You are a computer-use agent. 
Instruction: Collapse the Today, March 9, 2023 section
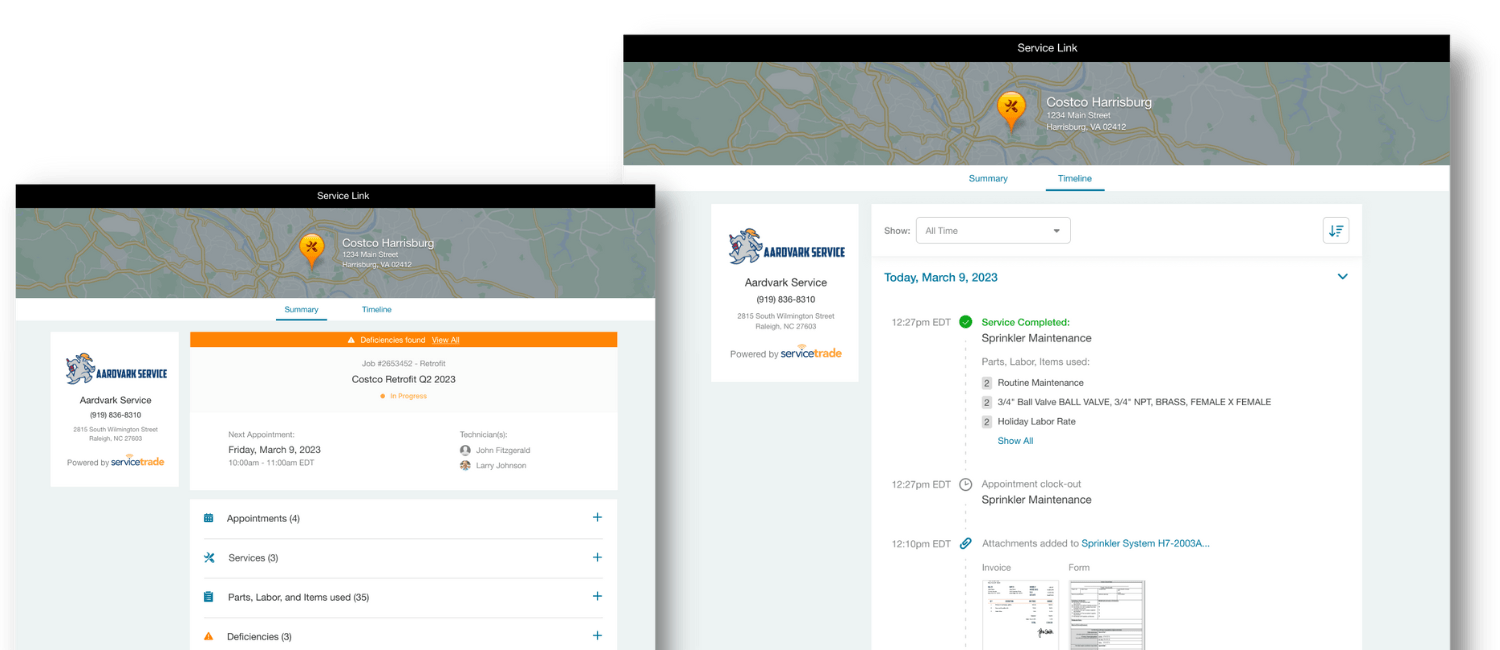(x=1342, y=277)
